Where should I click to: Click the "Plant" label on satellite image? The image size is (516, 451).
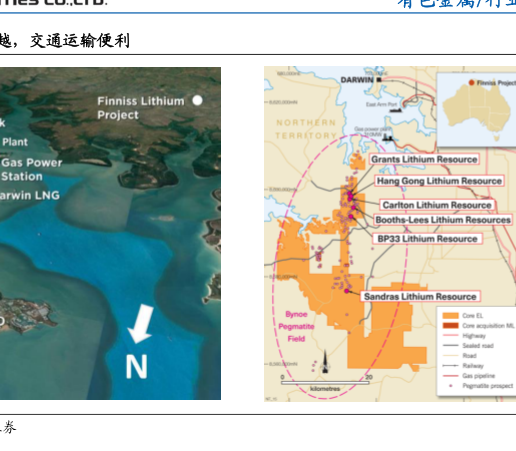point(15,142)
